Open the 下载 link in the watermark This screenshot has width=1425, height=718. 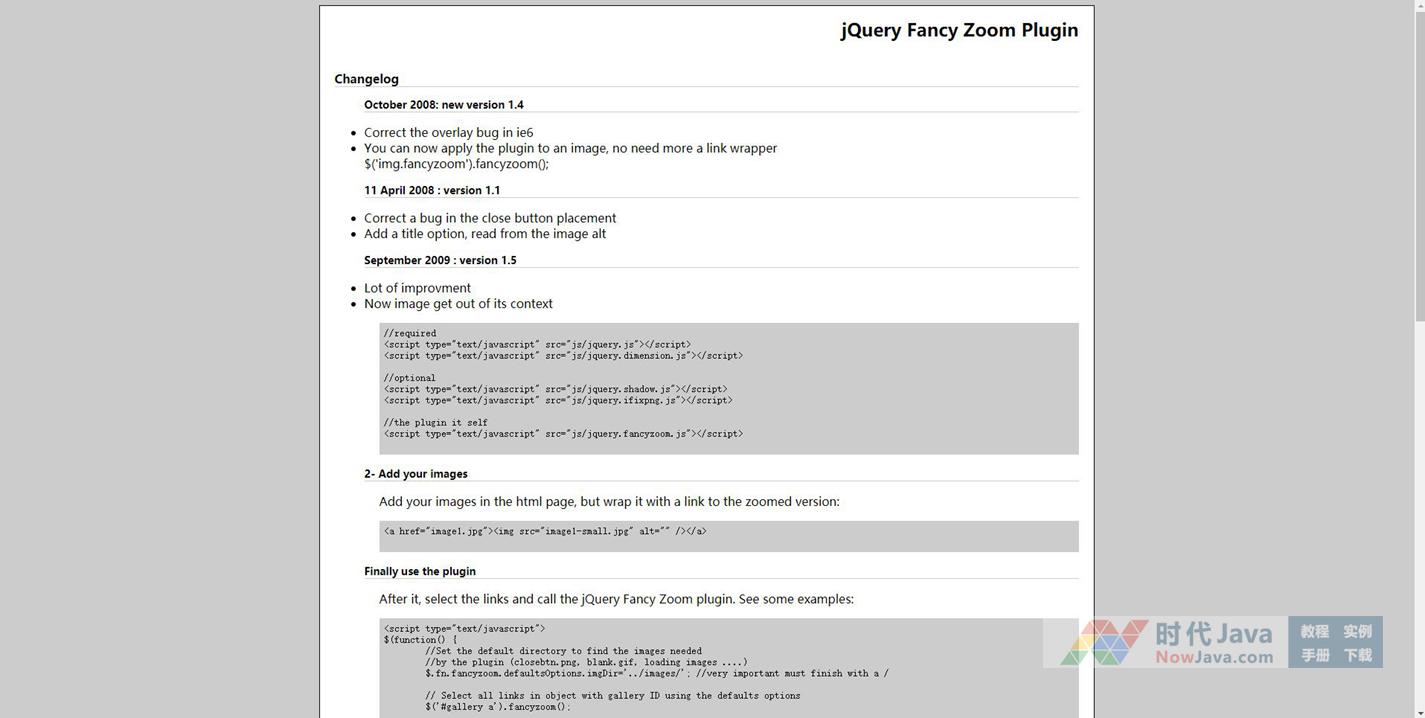(x=1357, y=655)
